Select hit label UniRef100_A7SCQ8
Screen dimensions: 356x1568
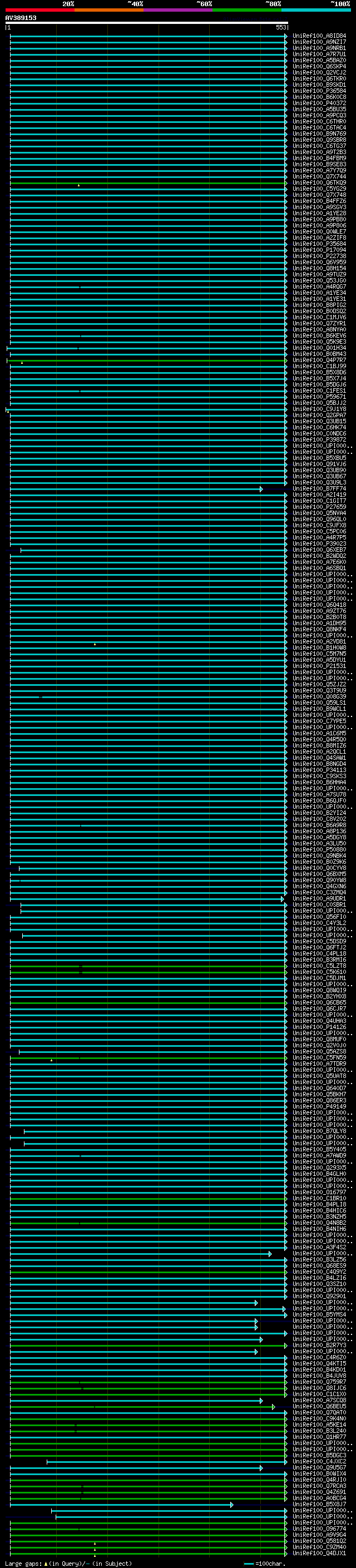pos(319,1400)
